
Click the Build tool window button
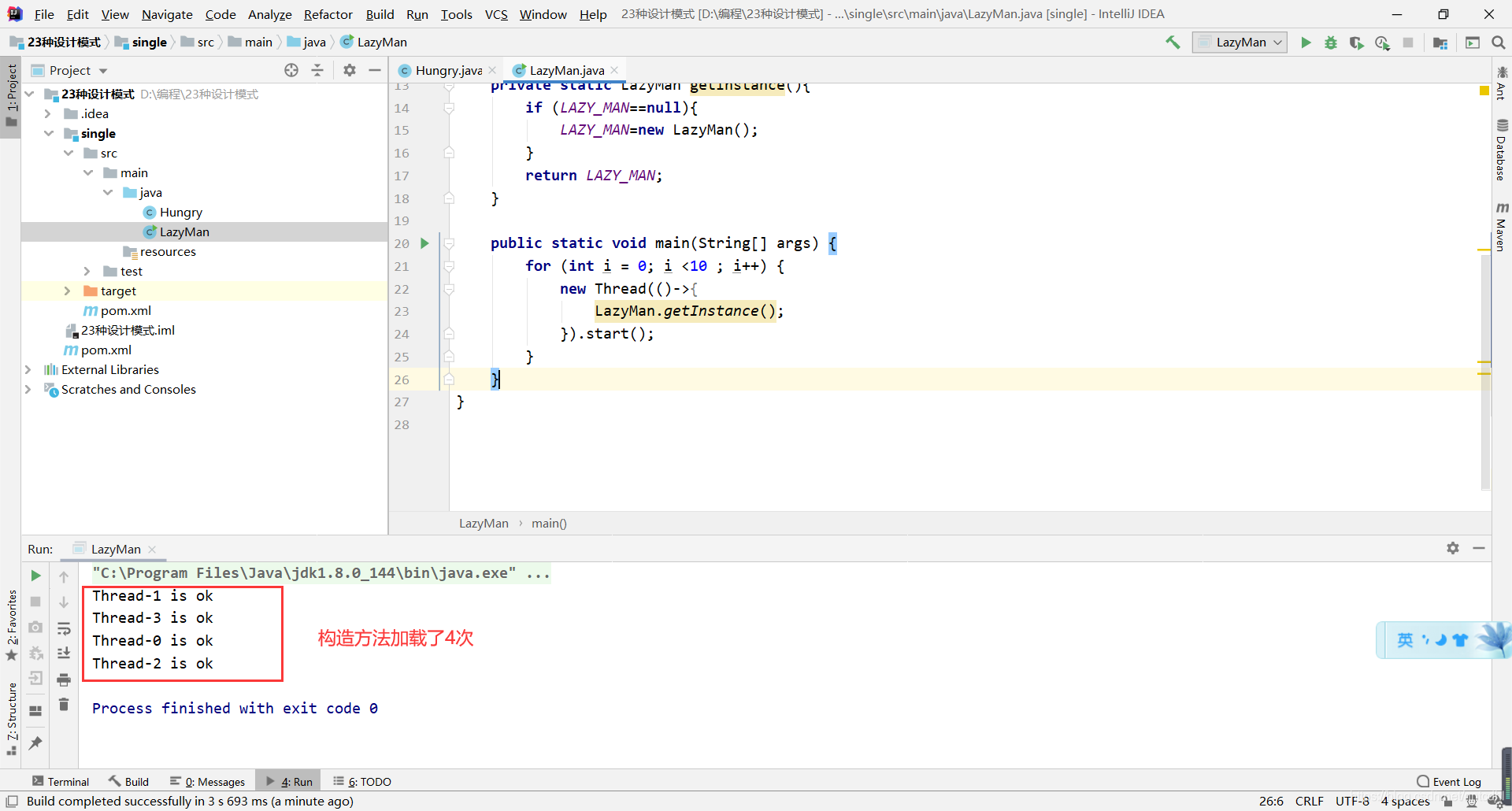coord(128,781)
